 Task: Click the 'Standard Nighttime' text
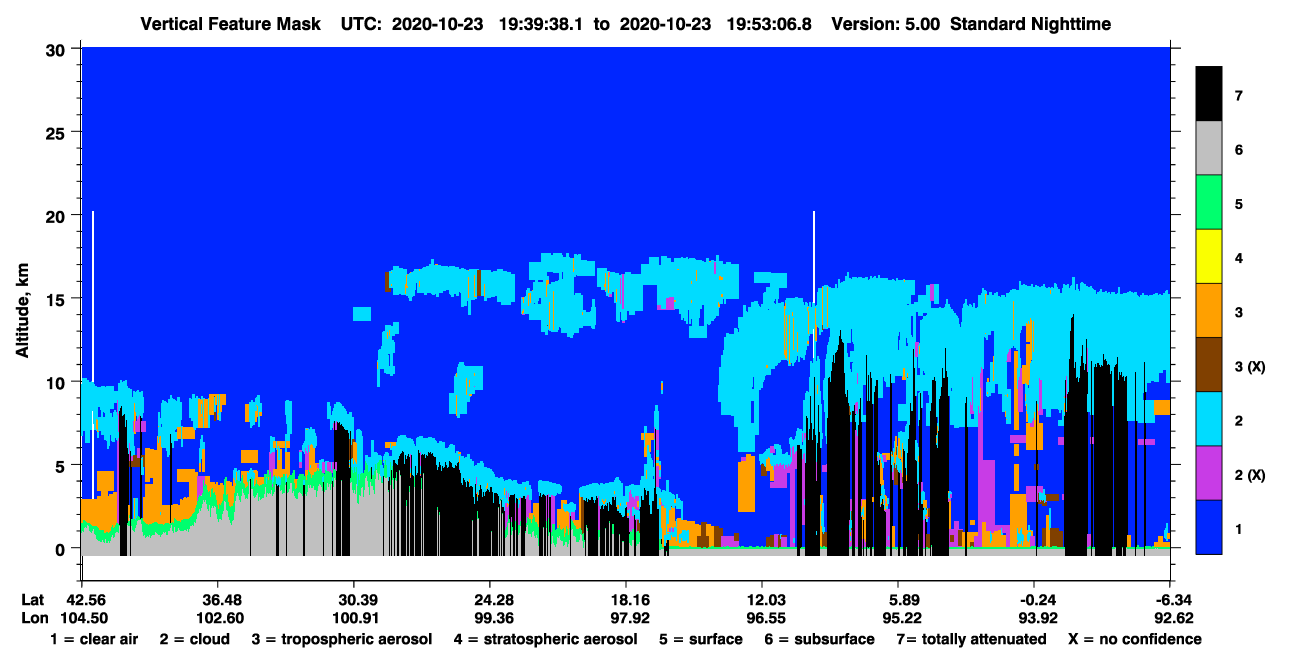(x=1032, y=23)
